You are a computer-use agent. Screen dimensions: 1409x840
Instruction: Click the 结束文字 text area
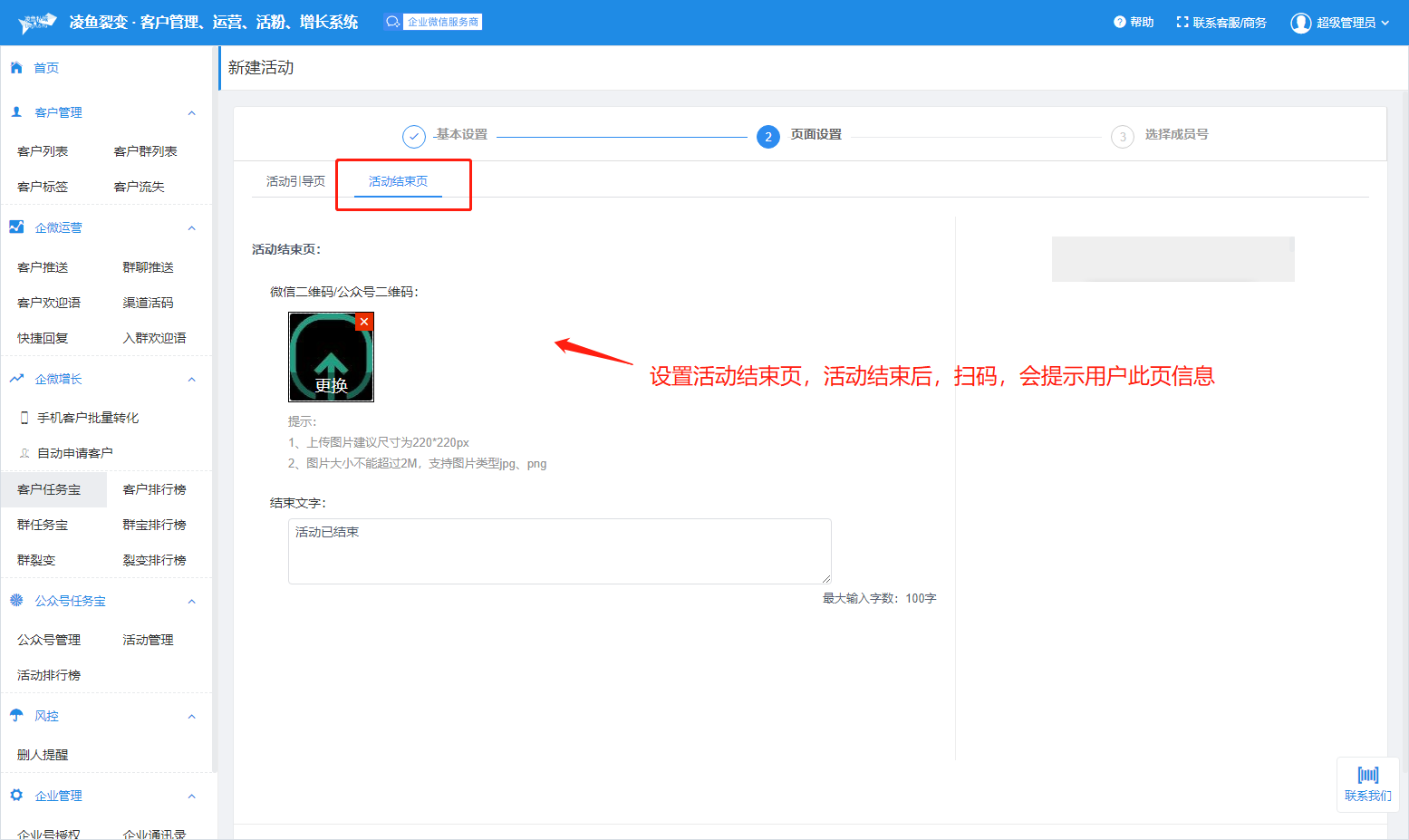point(559,551)
